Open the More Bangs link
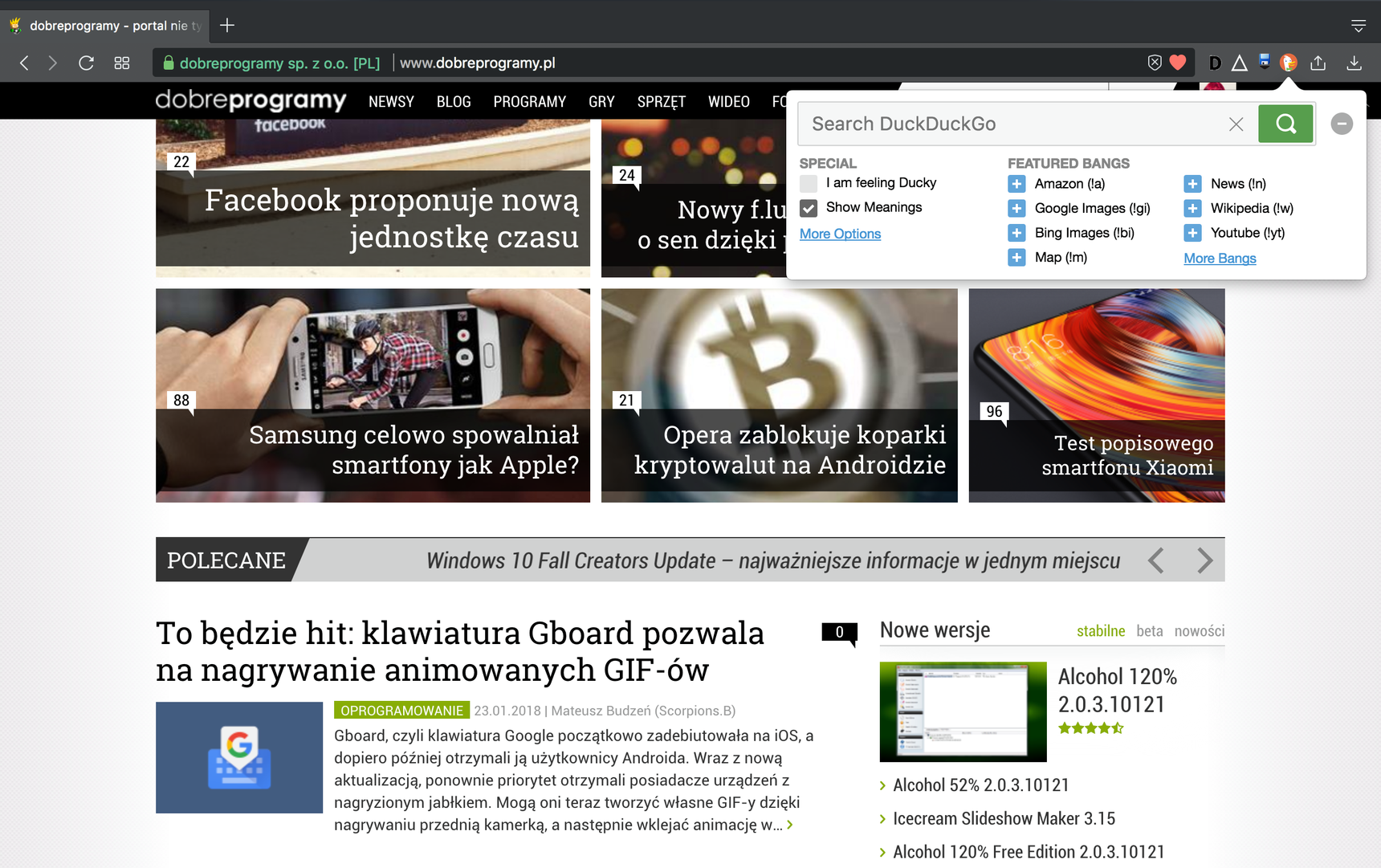The width and height of the screenshot is (1381, 868). [x=1220, y=258]
